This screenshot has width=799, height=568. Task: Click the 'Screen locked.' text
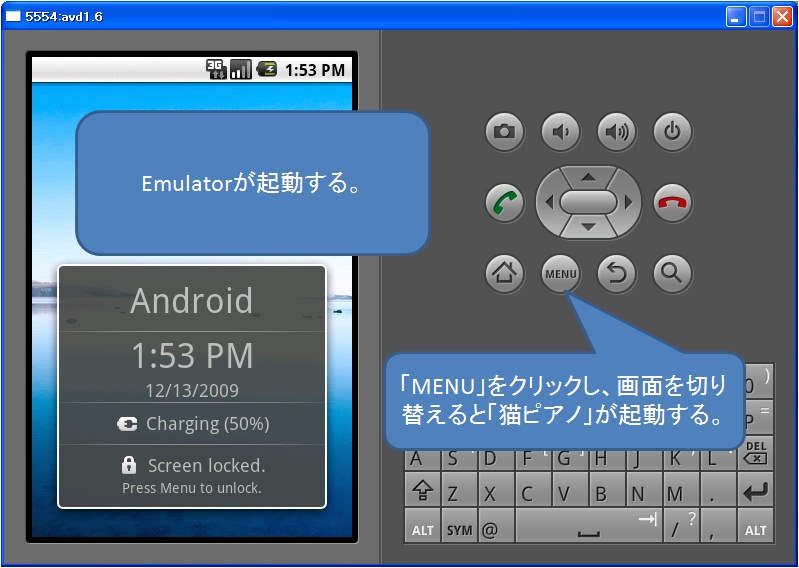pos(206,465)
